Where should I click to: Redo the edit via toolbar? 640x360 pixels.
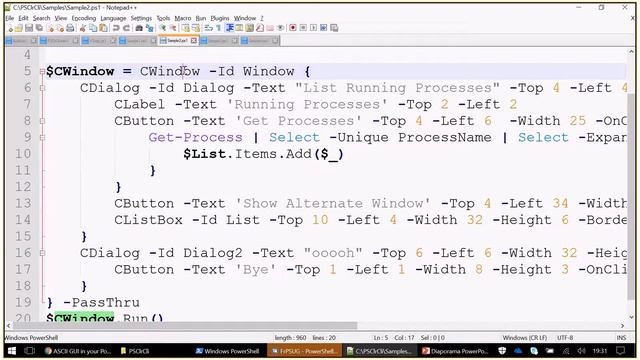pos(126,28)
